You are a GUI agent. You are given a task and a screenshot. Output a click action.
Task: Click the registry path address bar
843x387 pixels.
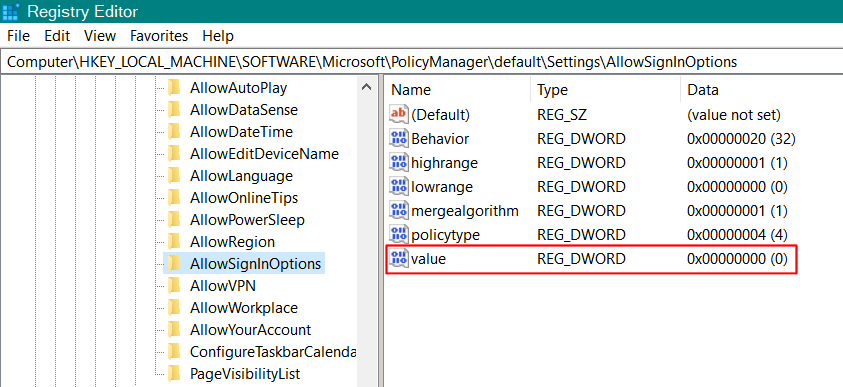422,61
